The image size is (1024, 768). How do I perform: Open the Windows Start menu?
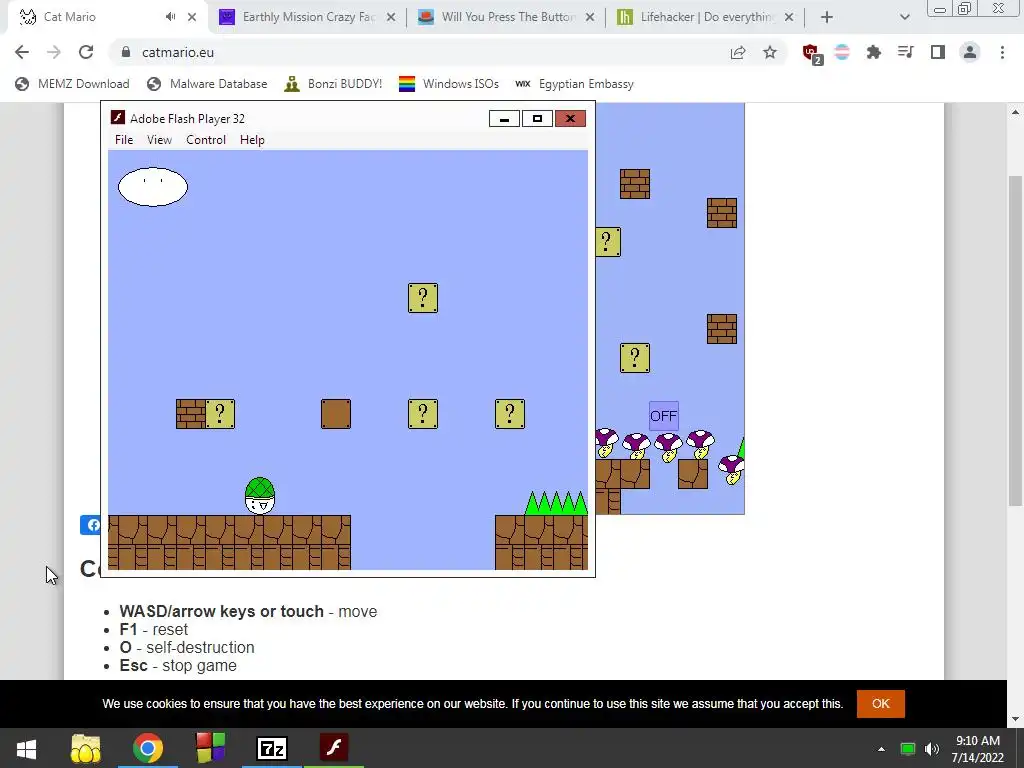click(x=26, y=748)
